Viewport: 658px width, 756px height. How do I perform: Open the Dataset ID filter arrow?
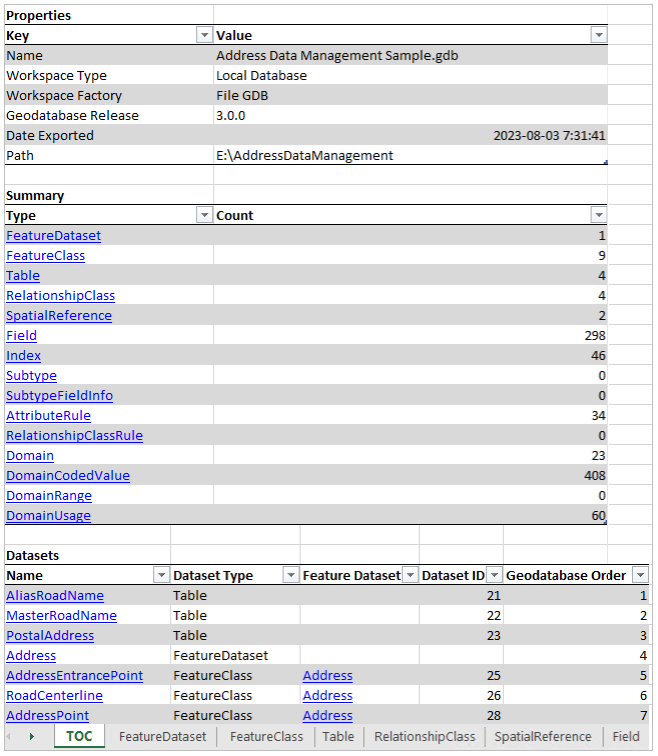pos(494,575)
